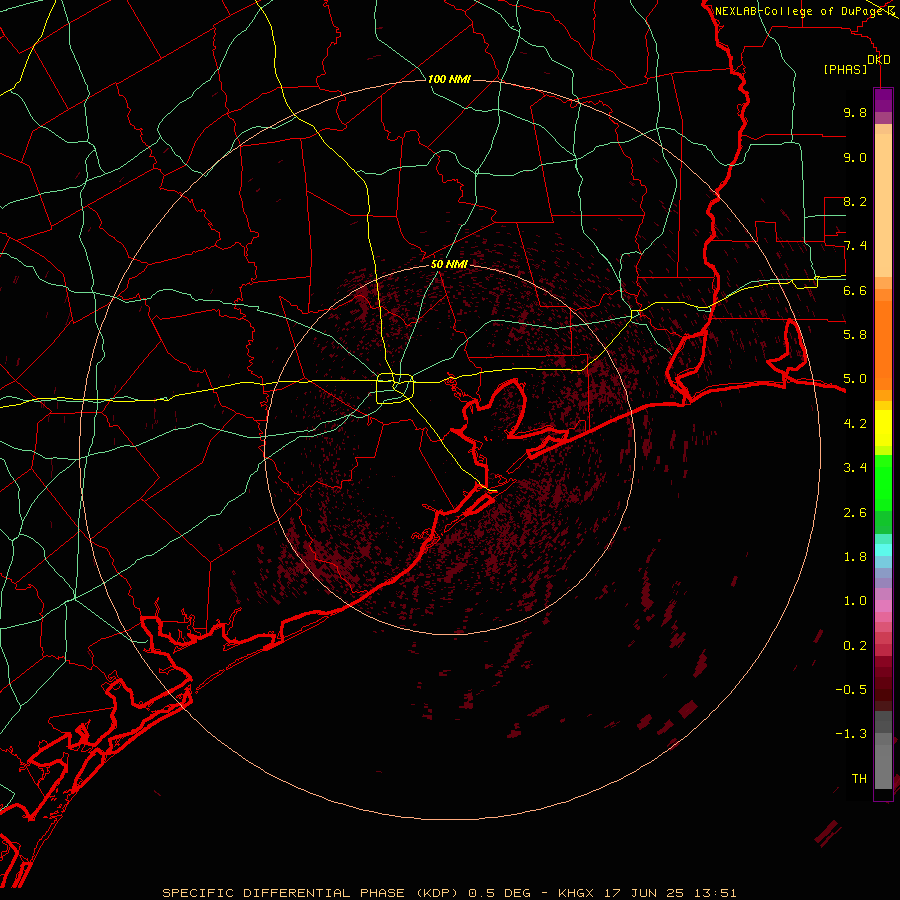Image resolution: width=900 pixels, height=900 pixels.
Task: Click the "50 NMI" range ring label
Action: tap(449, 264)
